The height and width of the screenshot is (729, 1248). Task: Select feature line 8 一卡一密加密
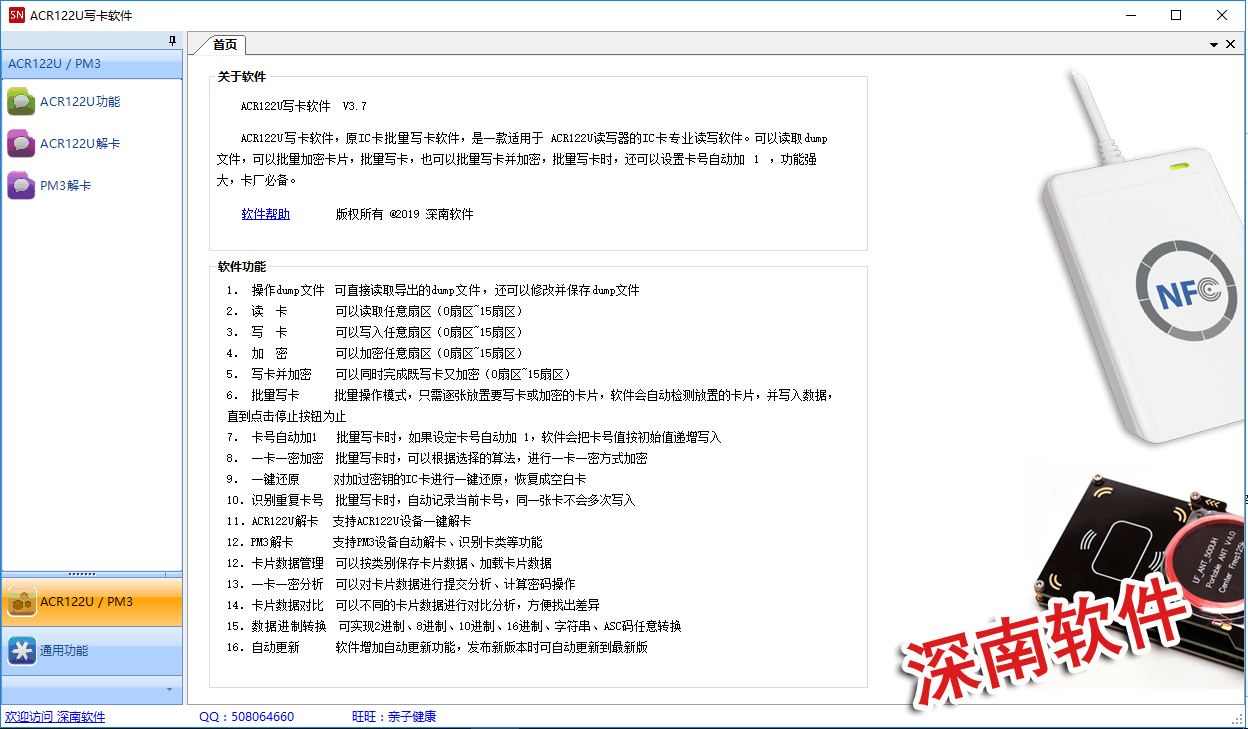coord(436,458)
